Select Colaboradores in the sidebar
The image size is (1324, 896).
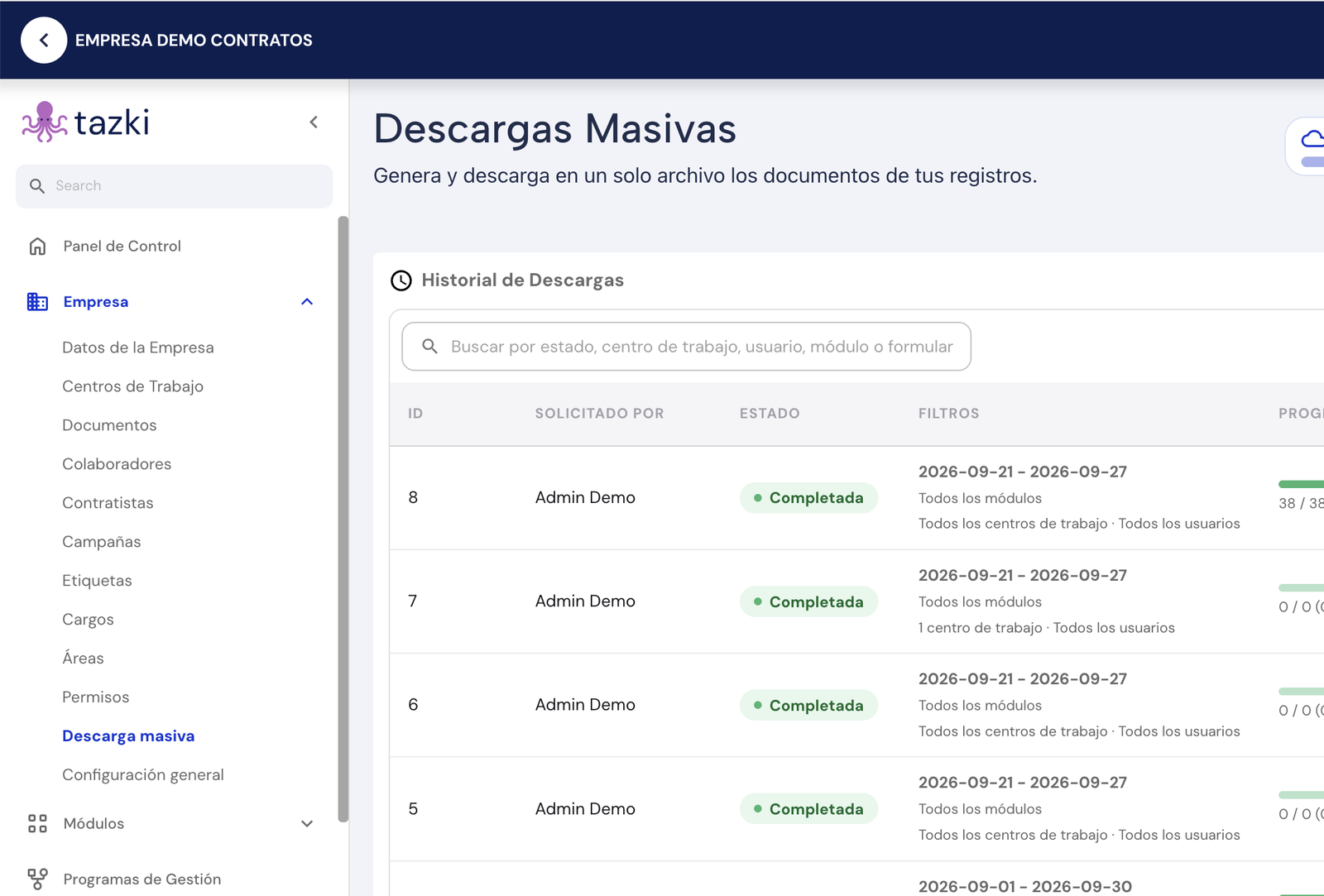click(117, 464)
